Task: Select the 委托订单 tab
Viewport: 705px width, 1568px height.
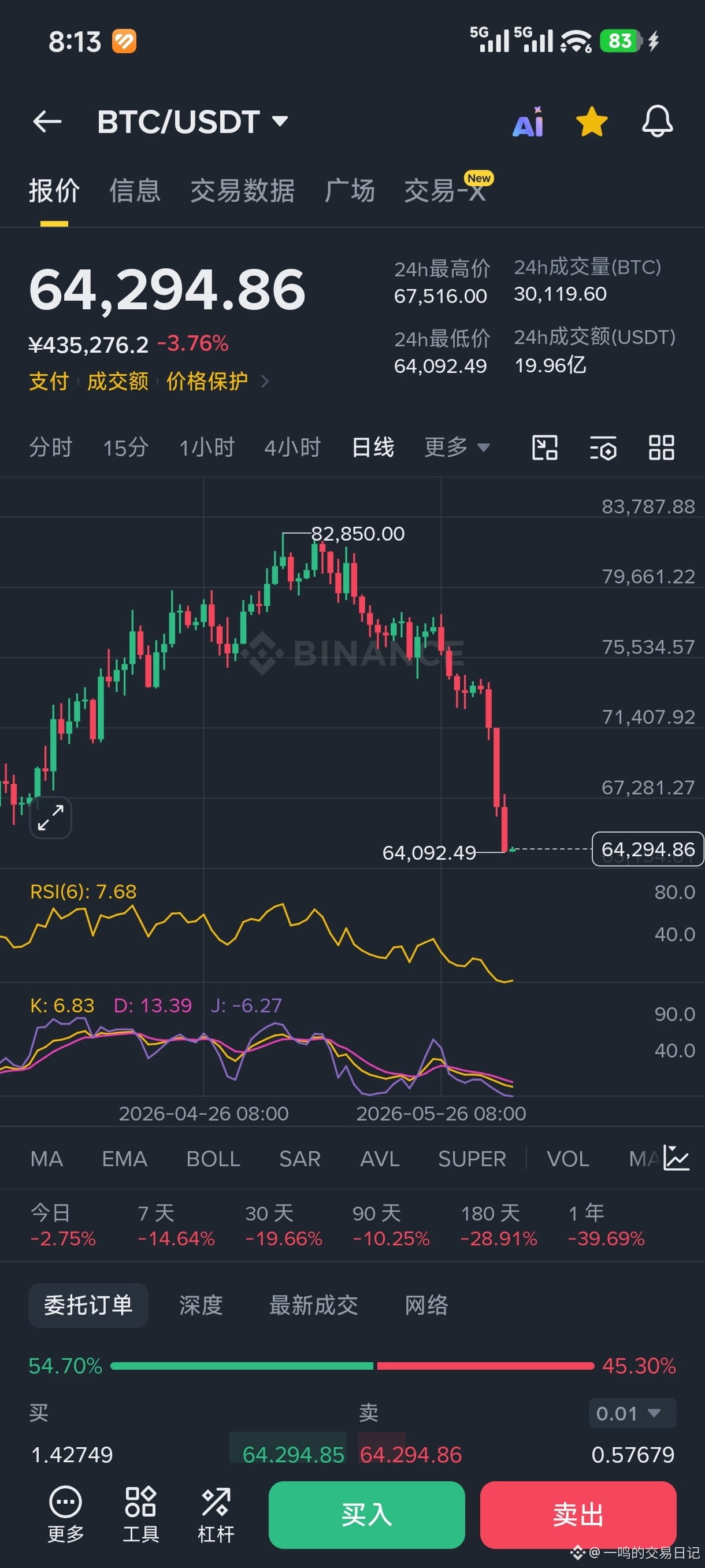Action: click(x=88, y=1305)
